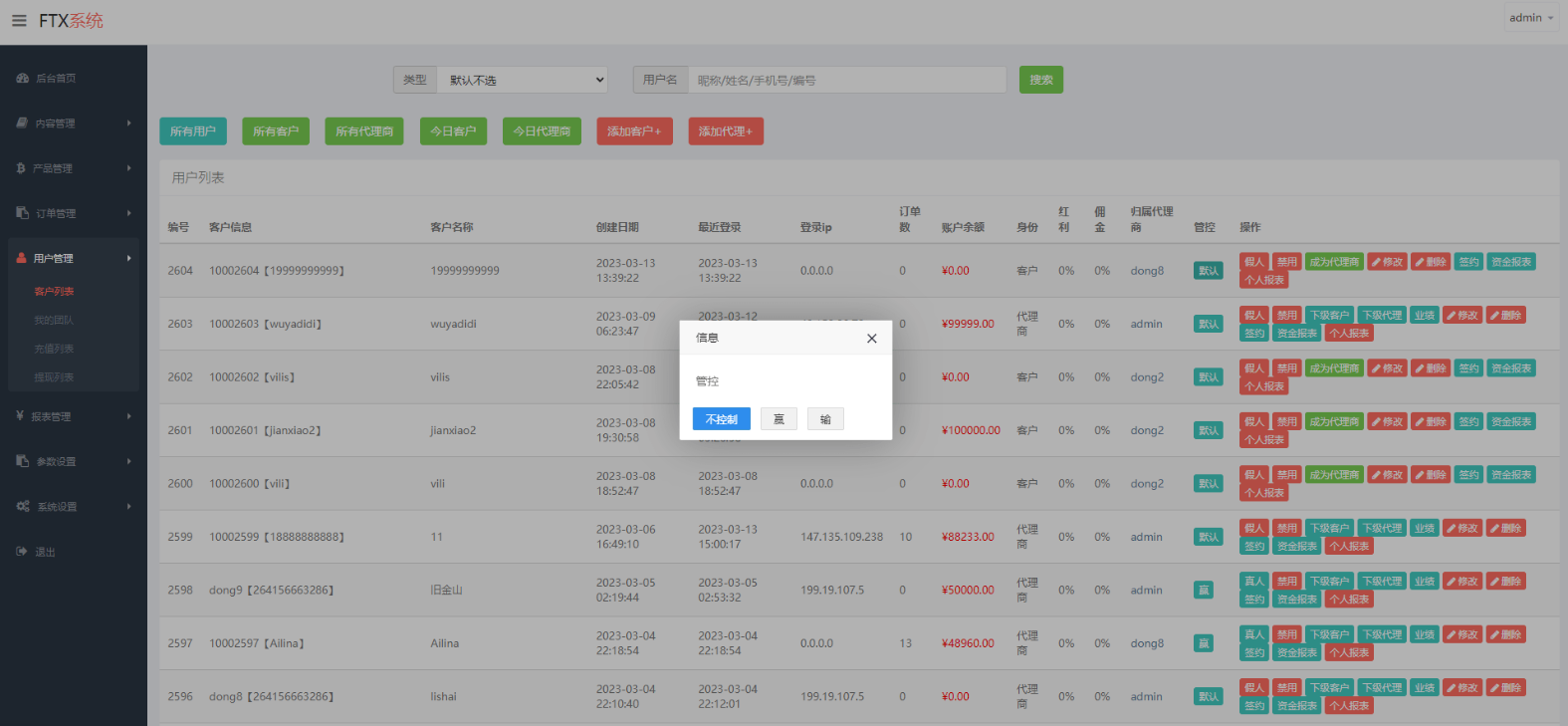Close the 信息 dialog with X
This screenshot has height=726, width=1568.
tap(871, 339)
